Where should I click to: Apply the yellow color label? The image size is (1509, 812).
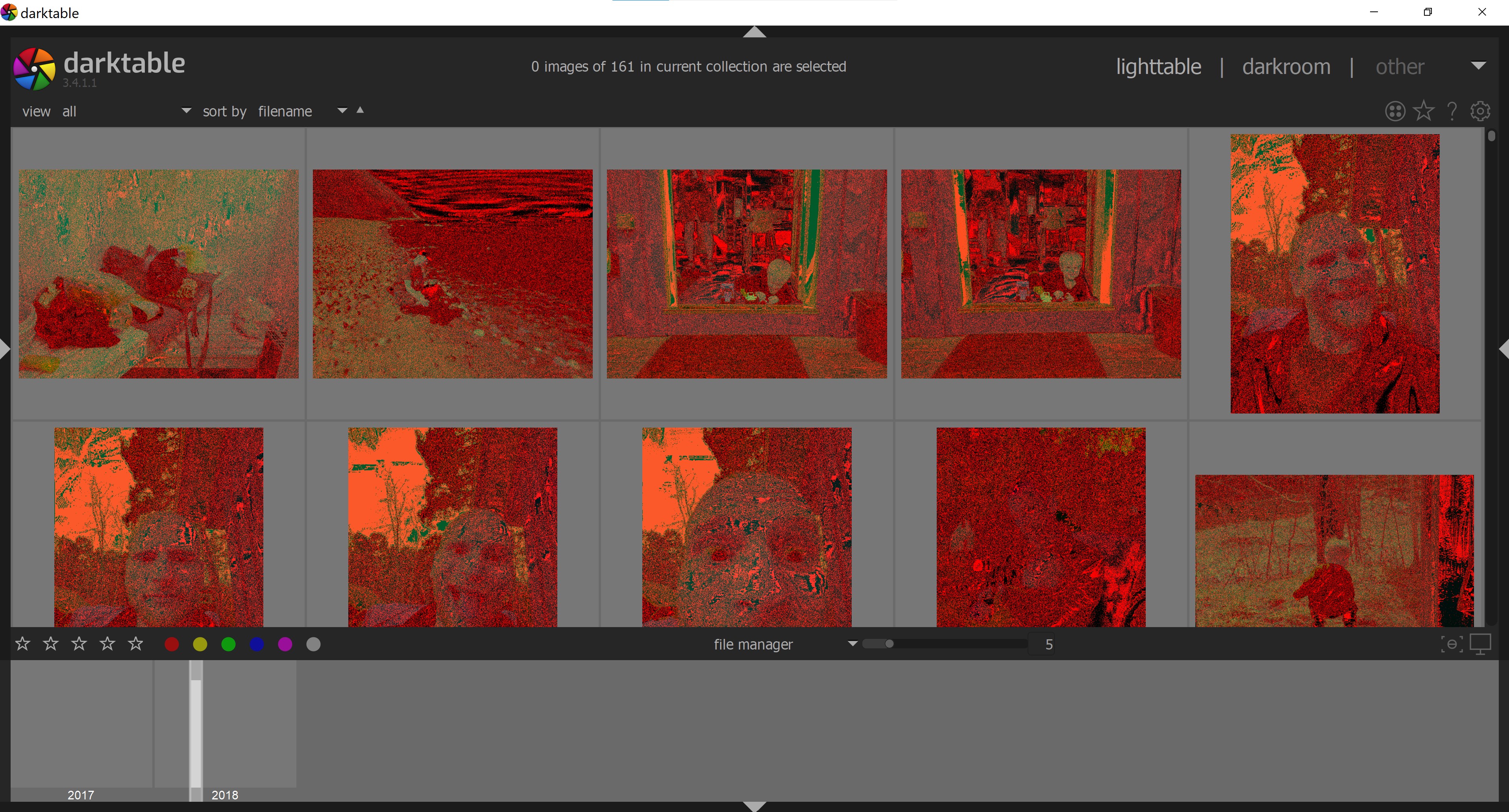(x=200, y=644)
